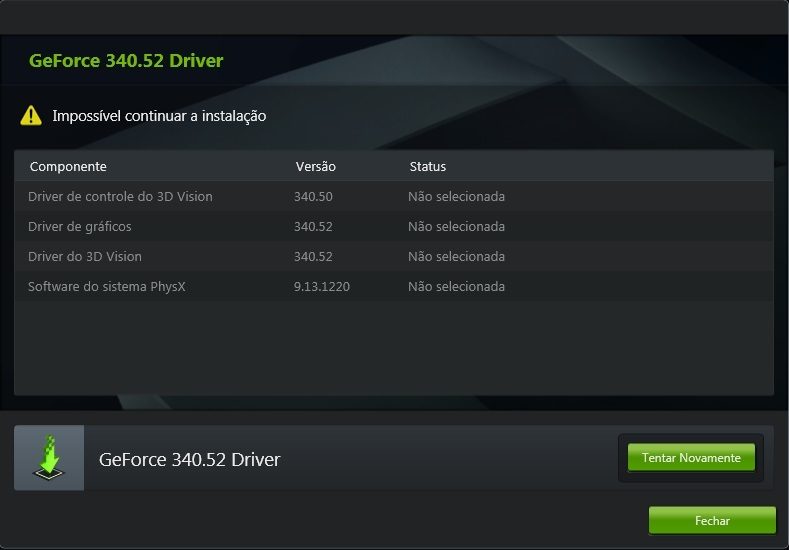Screen dimensions: 789x550
Task: Select the Driver de gráficos row
Action: (394, 226)
